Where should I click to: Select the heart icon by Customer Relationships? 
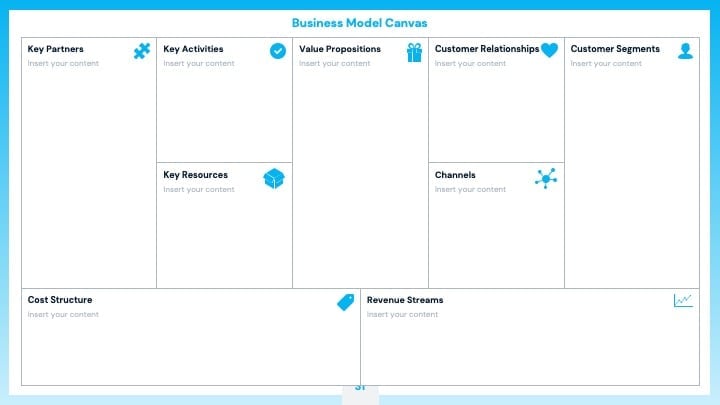click(x=549, y=50)
